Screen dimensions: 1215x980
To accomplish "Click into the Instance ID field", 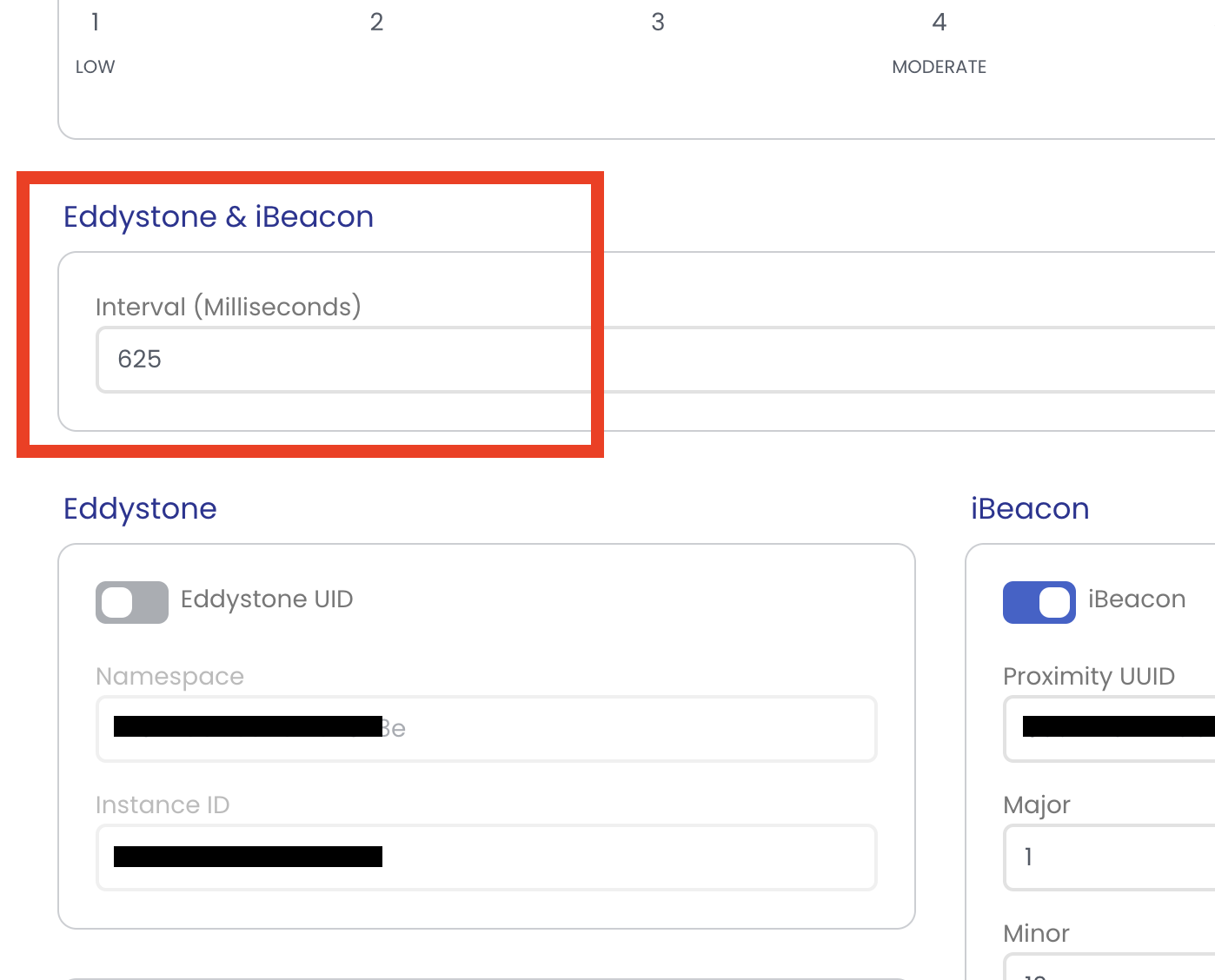I will (608, 857).
